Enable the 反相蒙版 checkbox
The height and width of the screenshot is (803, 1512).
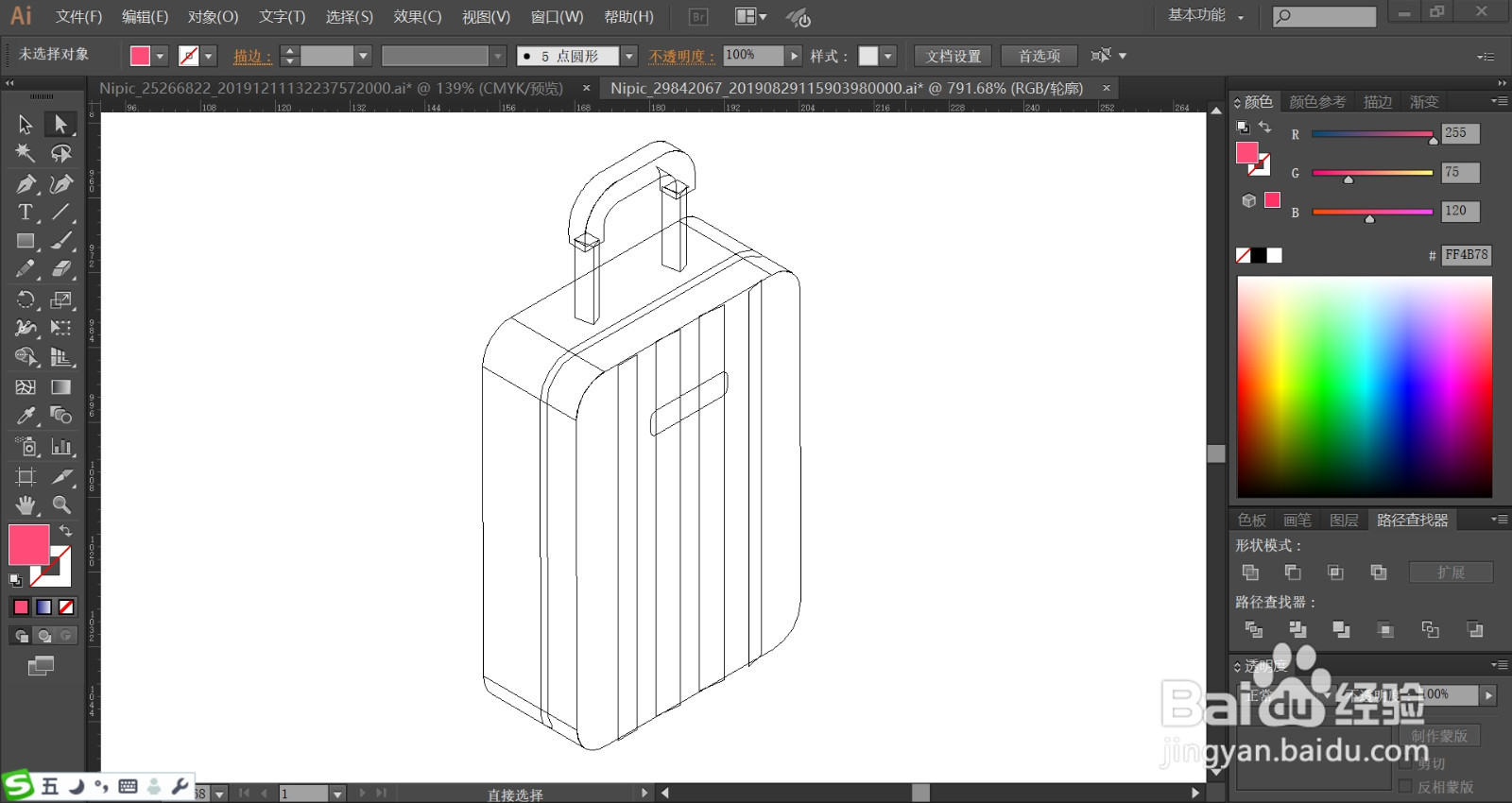point(1405,786)
